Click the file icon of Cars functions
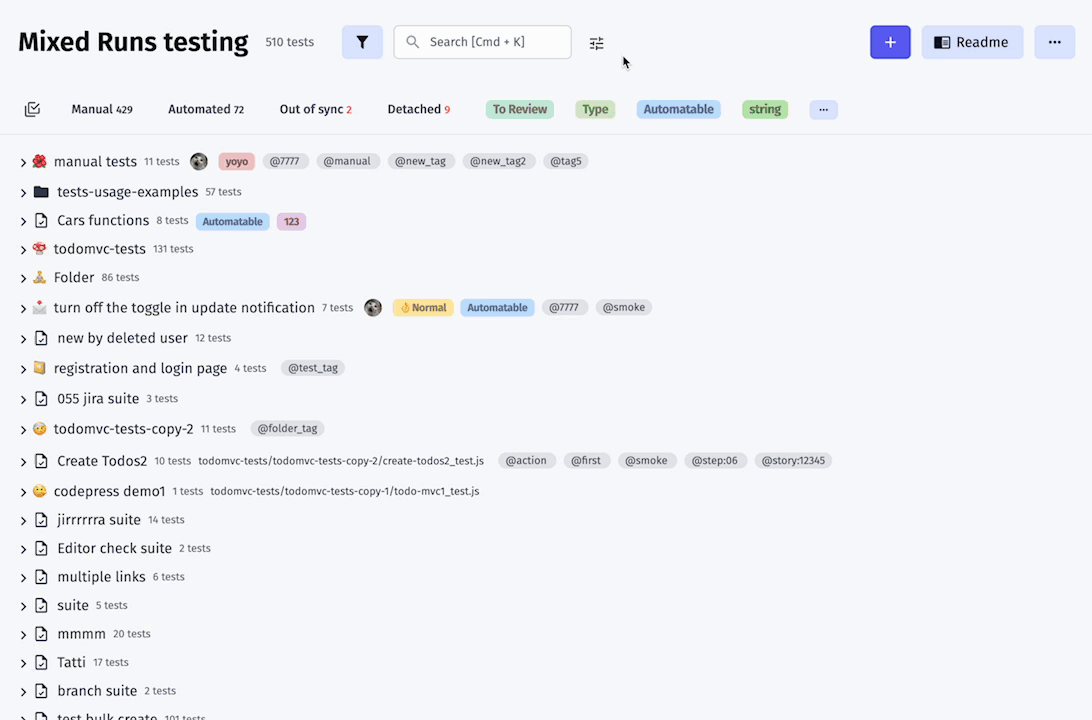The image size is (1092, 720). point(41,221)
